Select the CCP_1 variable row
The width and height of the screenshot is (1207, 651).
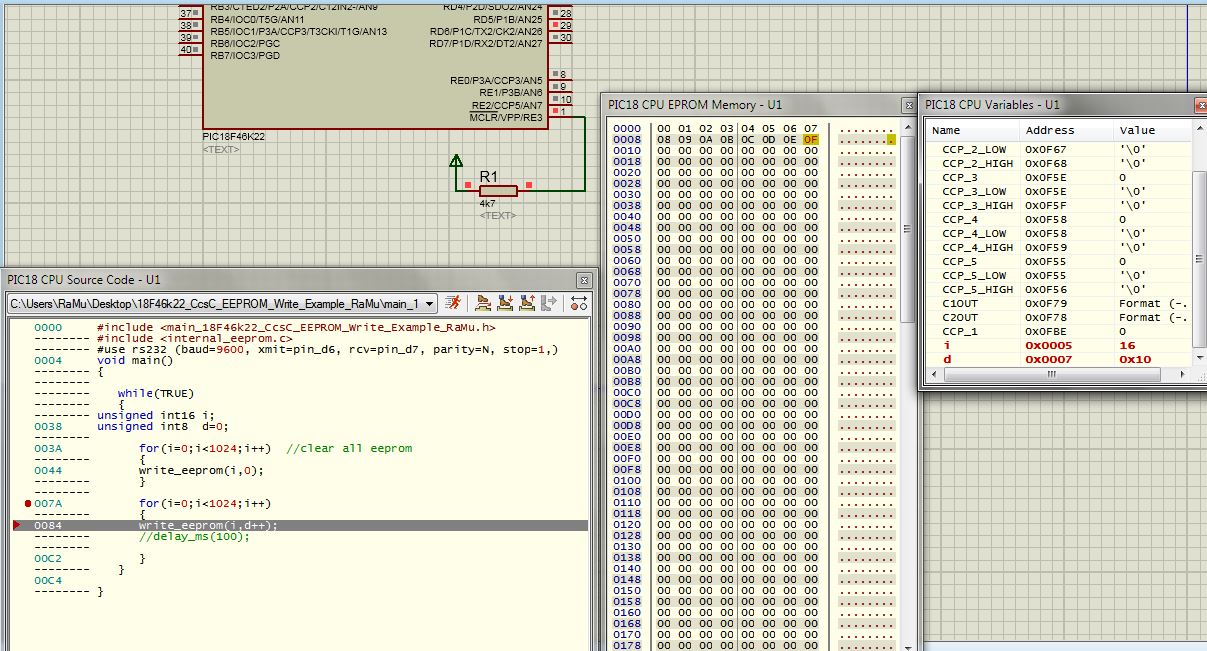1058,331
